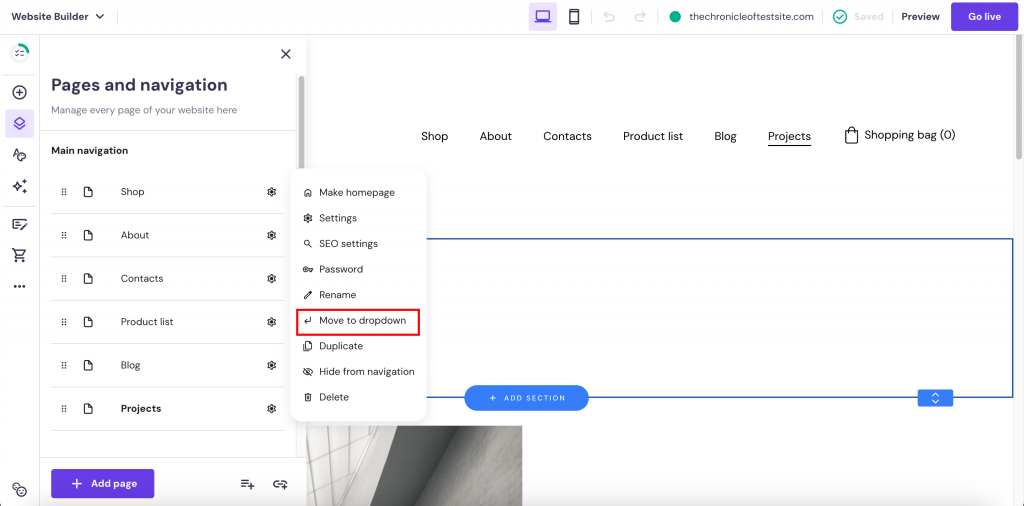Click the add dropdown list icon at panel bottom
Viewport: 1024px width, 506px height.
click(248, 484)
